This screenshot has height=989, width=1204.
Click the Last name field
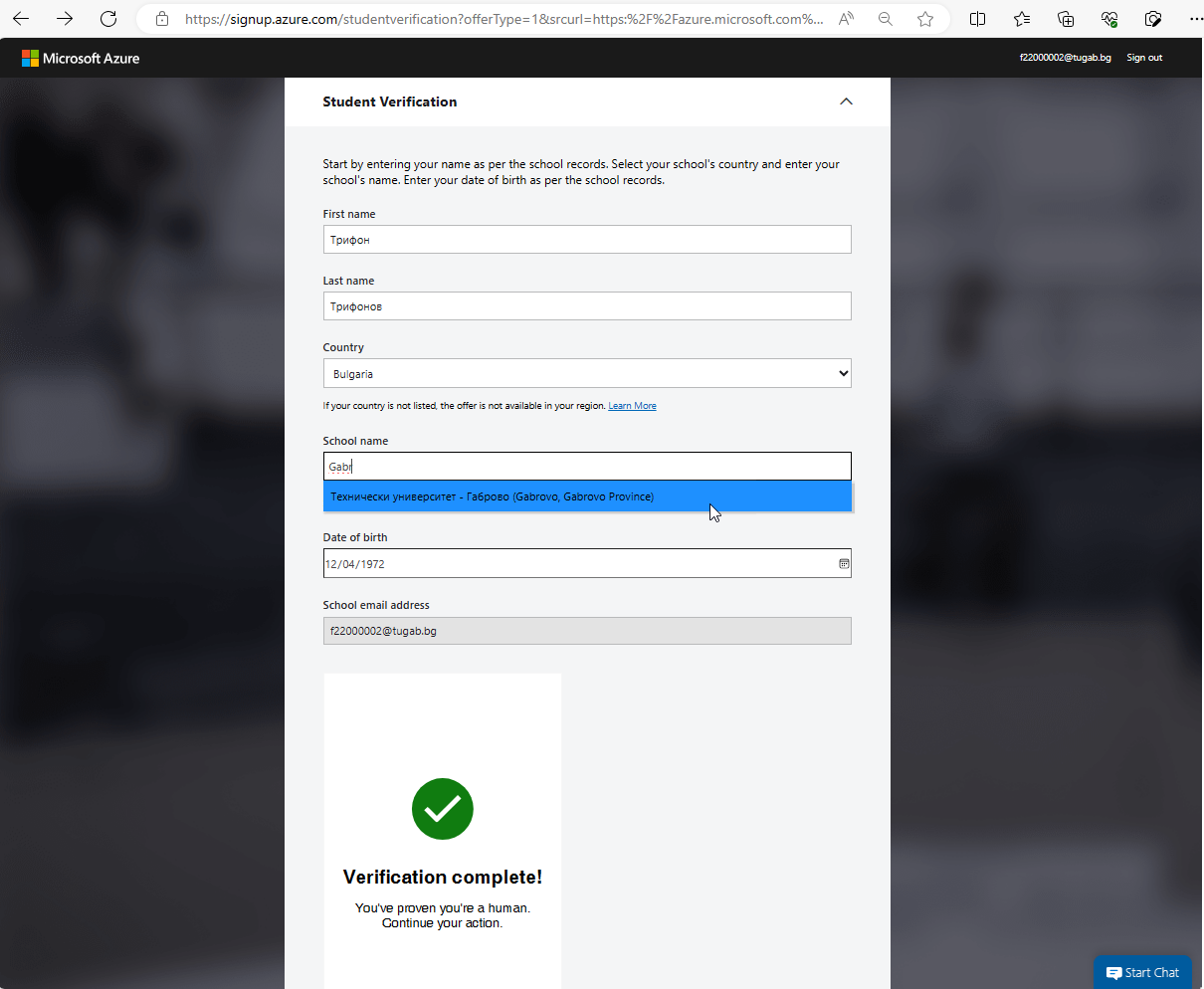[x=587, y=305]
